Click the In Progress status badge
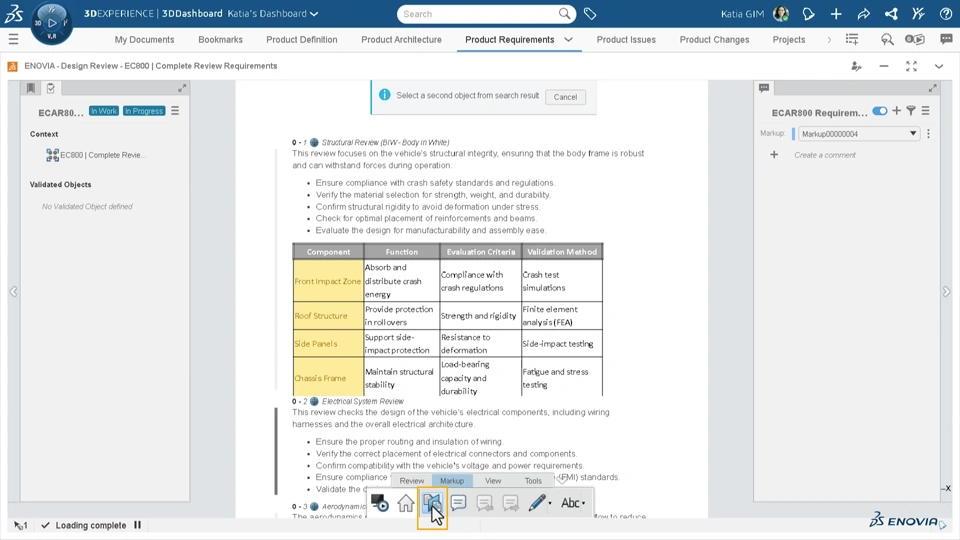The image size is (960, 540). [144, 111]
